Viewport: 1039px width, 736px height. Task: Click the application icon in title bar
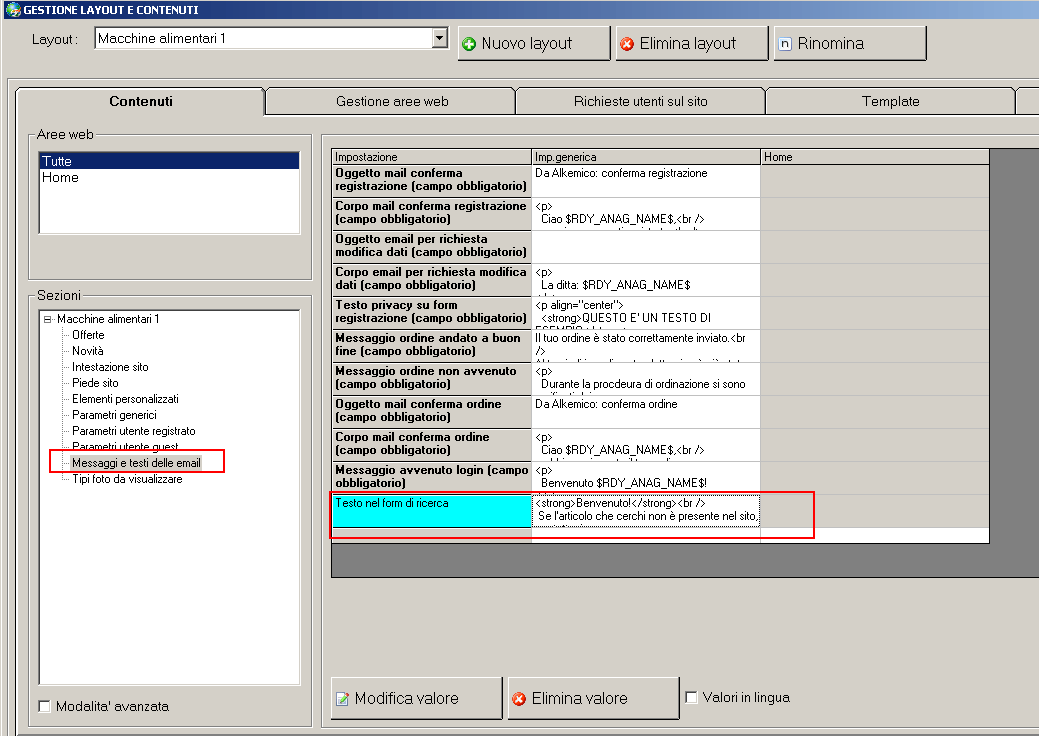(13, 9)
